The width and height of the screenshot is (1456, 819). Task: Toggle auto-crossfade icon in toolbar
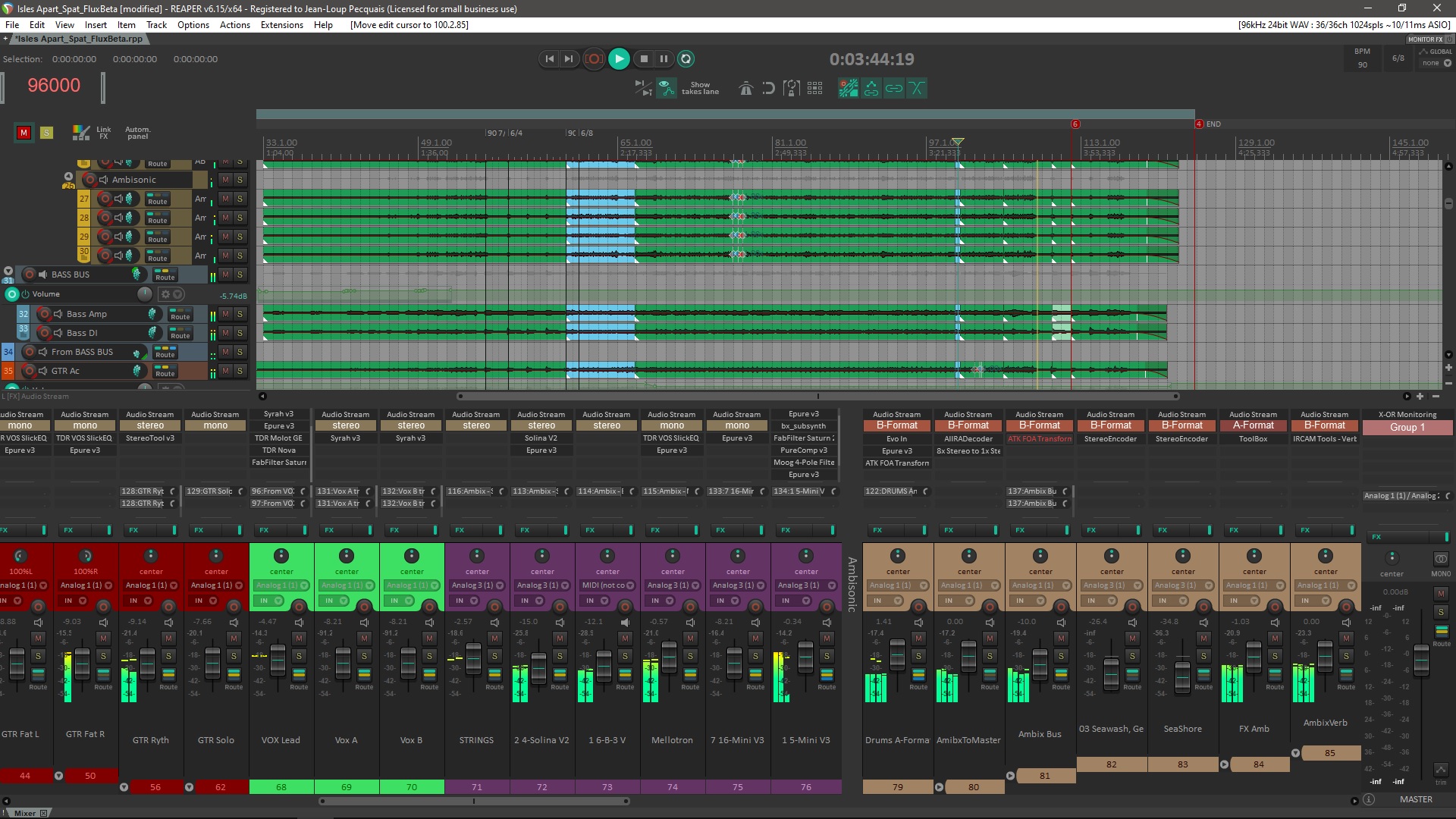coord(917,89)
